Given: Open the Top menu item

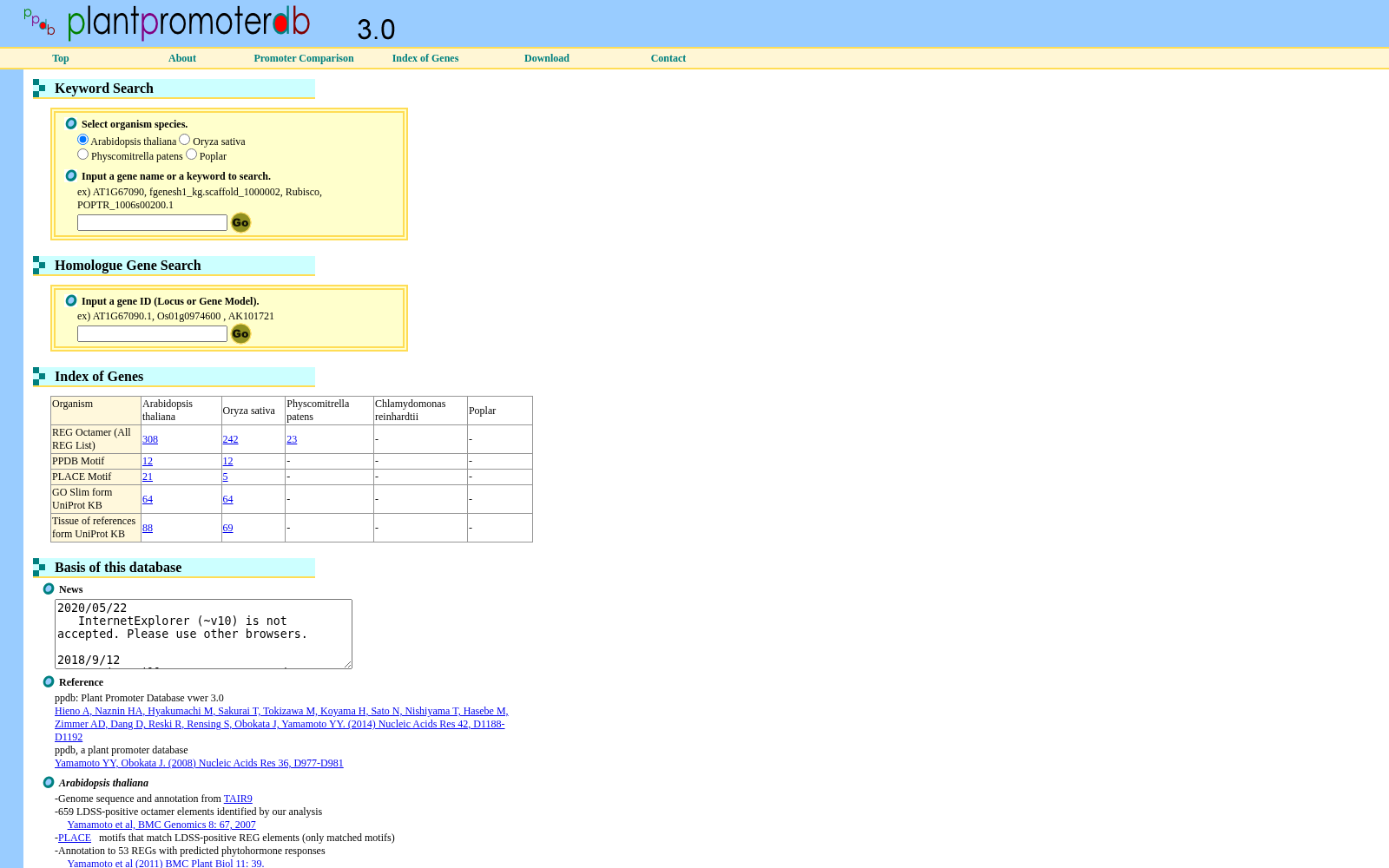Looking at the screenshot, I should 61,58.
